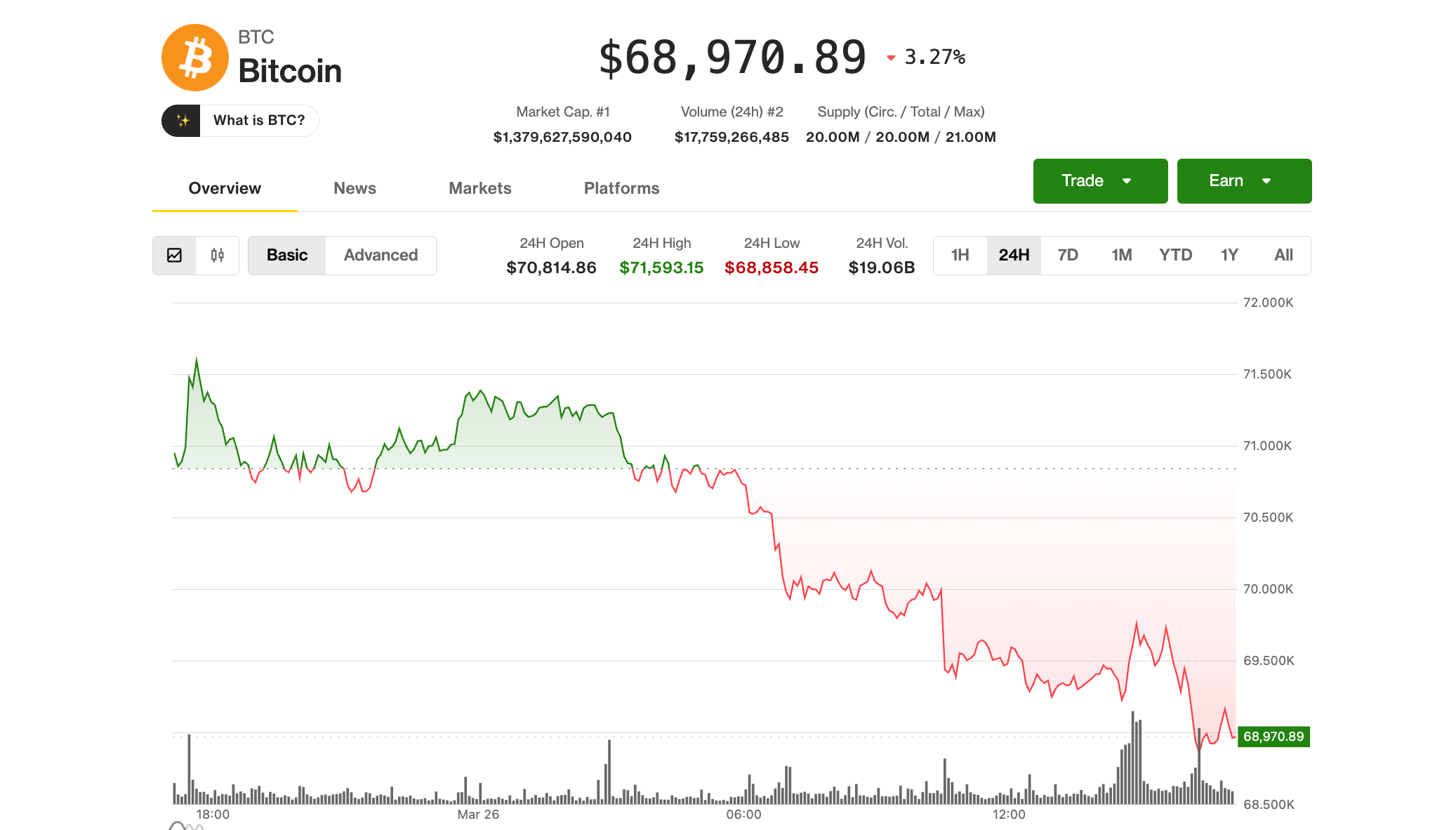This screenshot has height=830, width=1456.
Task: Switch chart style to Advanced
Action: pyautogui.click(x=380, y=256)
